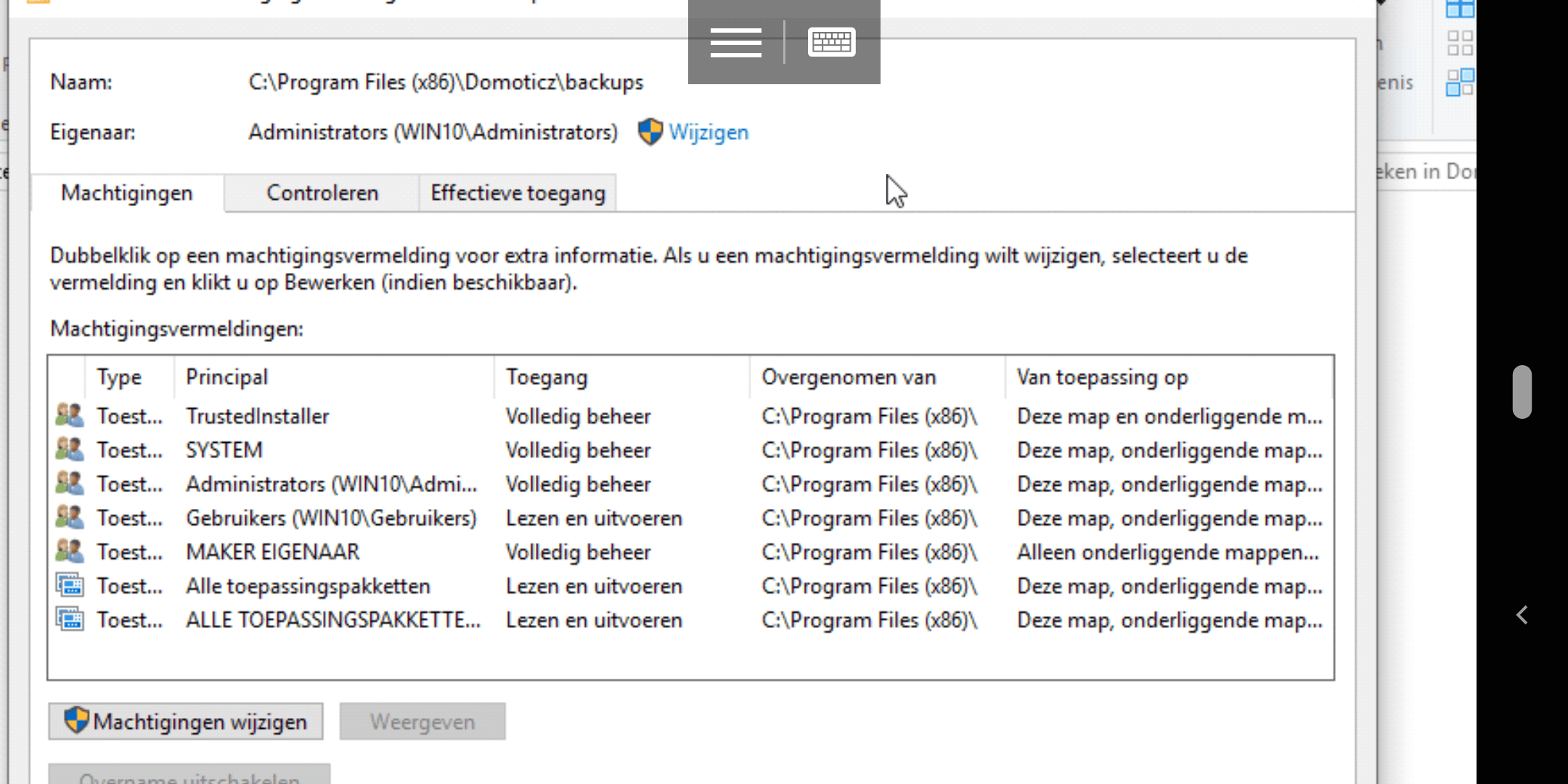
Task: Click the Weergeven button
Action: tap(422, 722)
